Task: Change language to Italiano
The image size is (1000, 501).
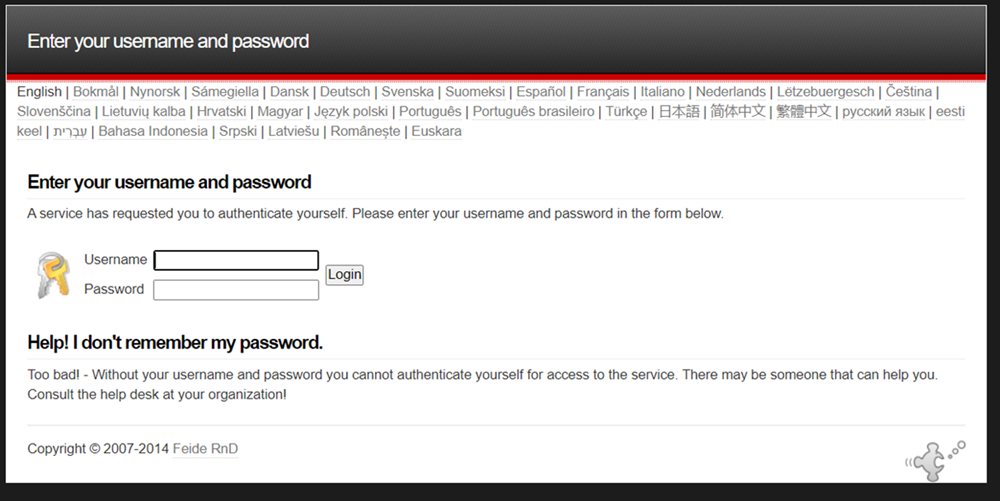Action: (x=663, y=92)
